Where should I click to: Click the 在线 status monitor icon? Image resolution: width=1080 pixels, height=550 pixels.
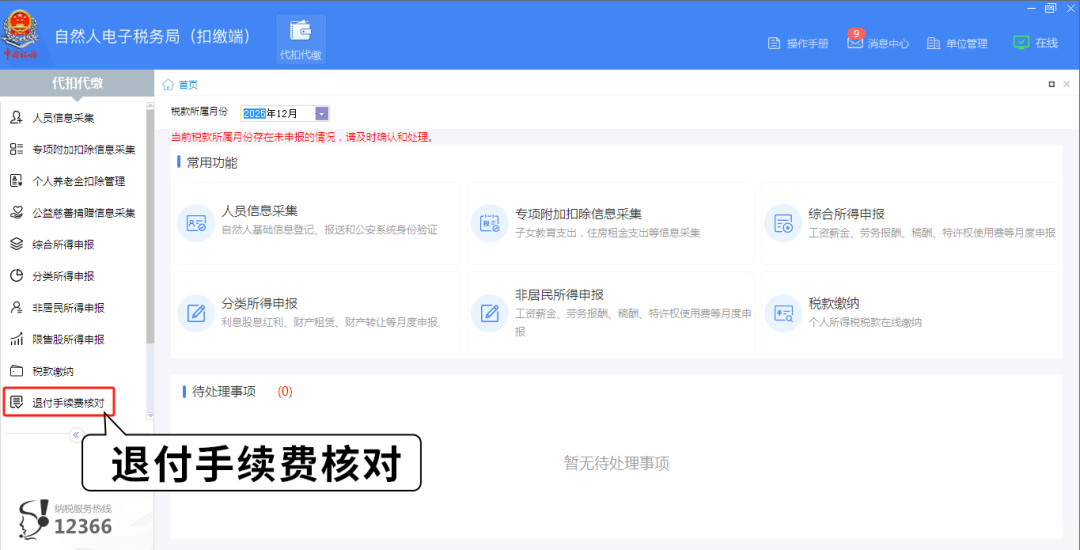pos(1021,43)
